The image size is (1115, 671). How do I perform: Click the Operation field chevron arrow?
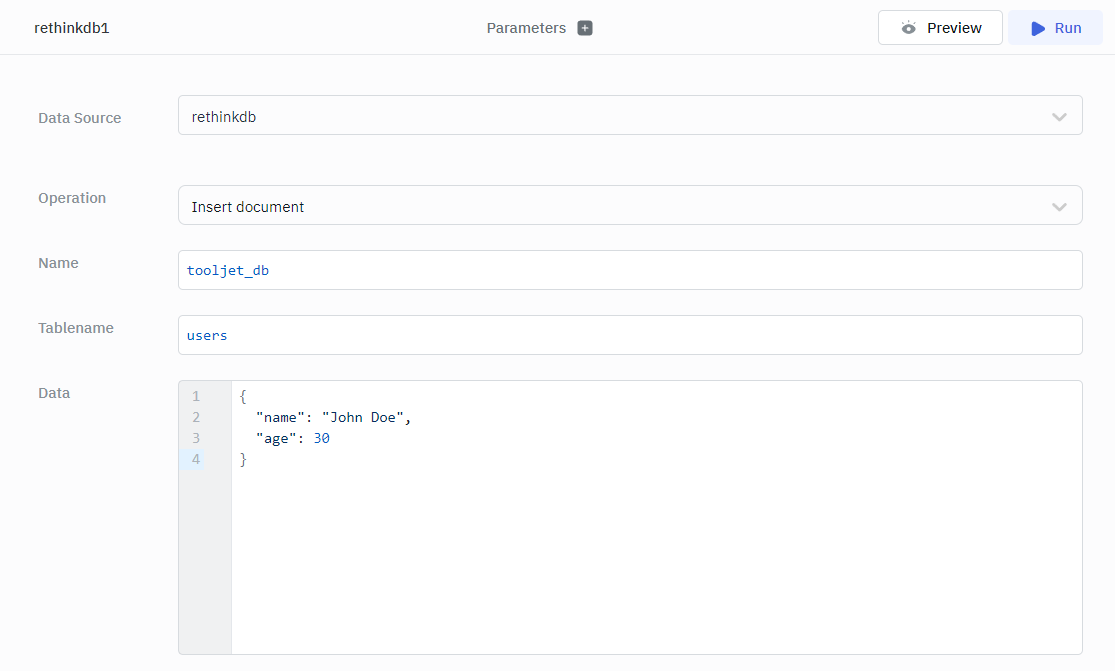(1059, 207)
